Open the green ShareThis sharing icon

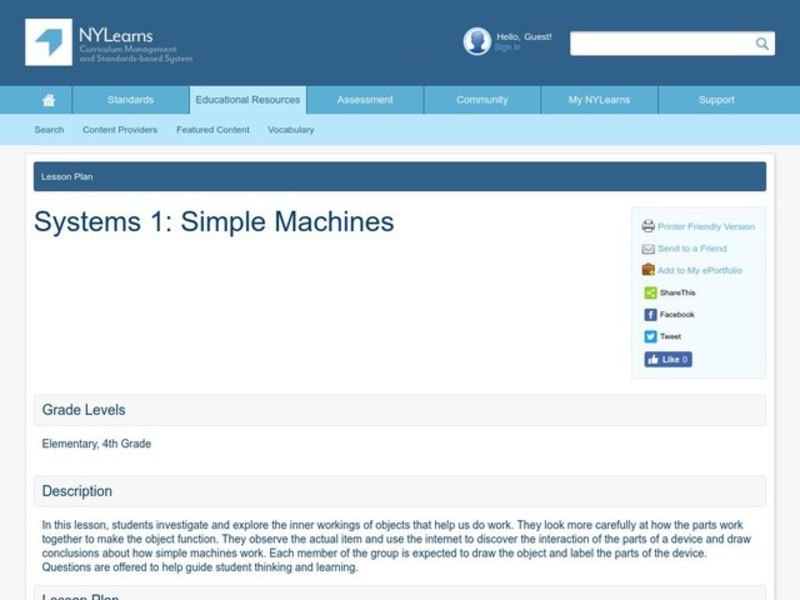(650, 292)
